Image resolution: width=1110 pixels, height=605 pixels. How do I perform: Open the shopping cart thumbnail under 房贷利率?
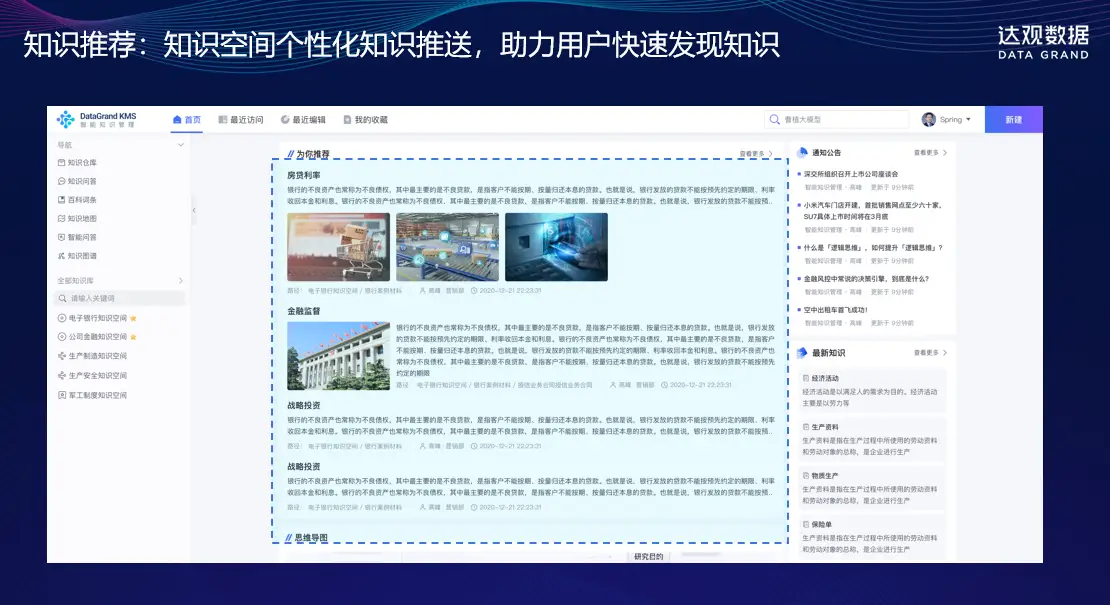tap(338, 247)
